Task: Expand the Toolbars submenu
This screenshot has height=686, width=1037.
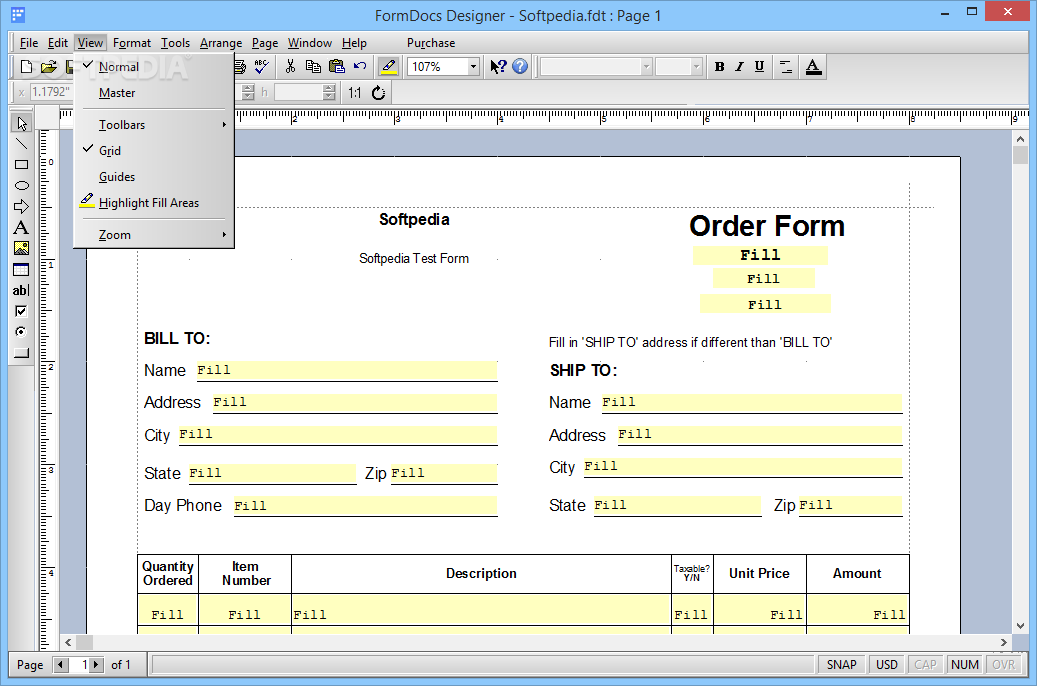Action: coord(153,125)
